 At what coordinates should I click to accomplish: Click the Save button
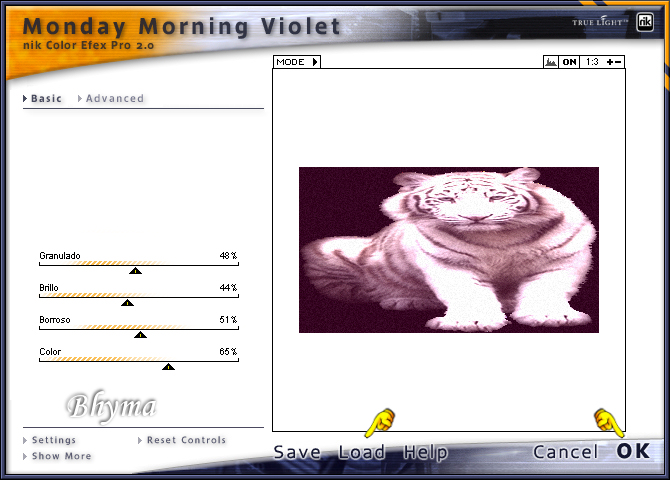pos(297,452)
